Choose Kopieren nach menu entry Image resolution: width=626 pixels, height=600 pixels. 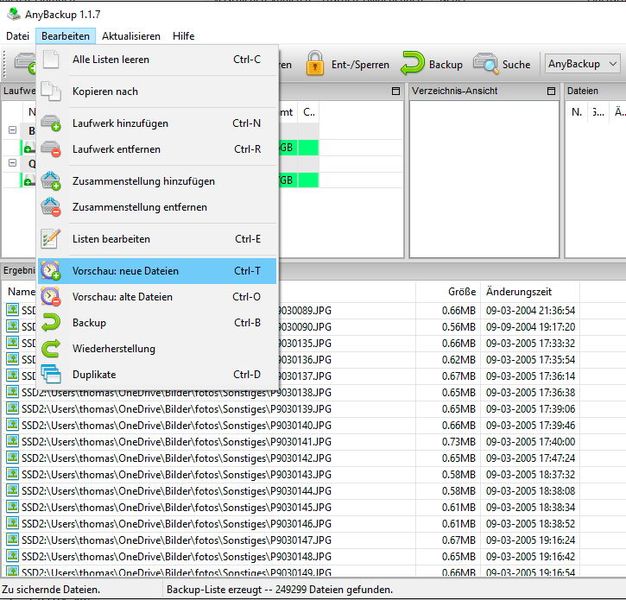pos(157,91)
